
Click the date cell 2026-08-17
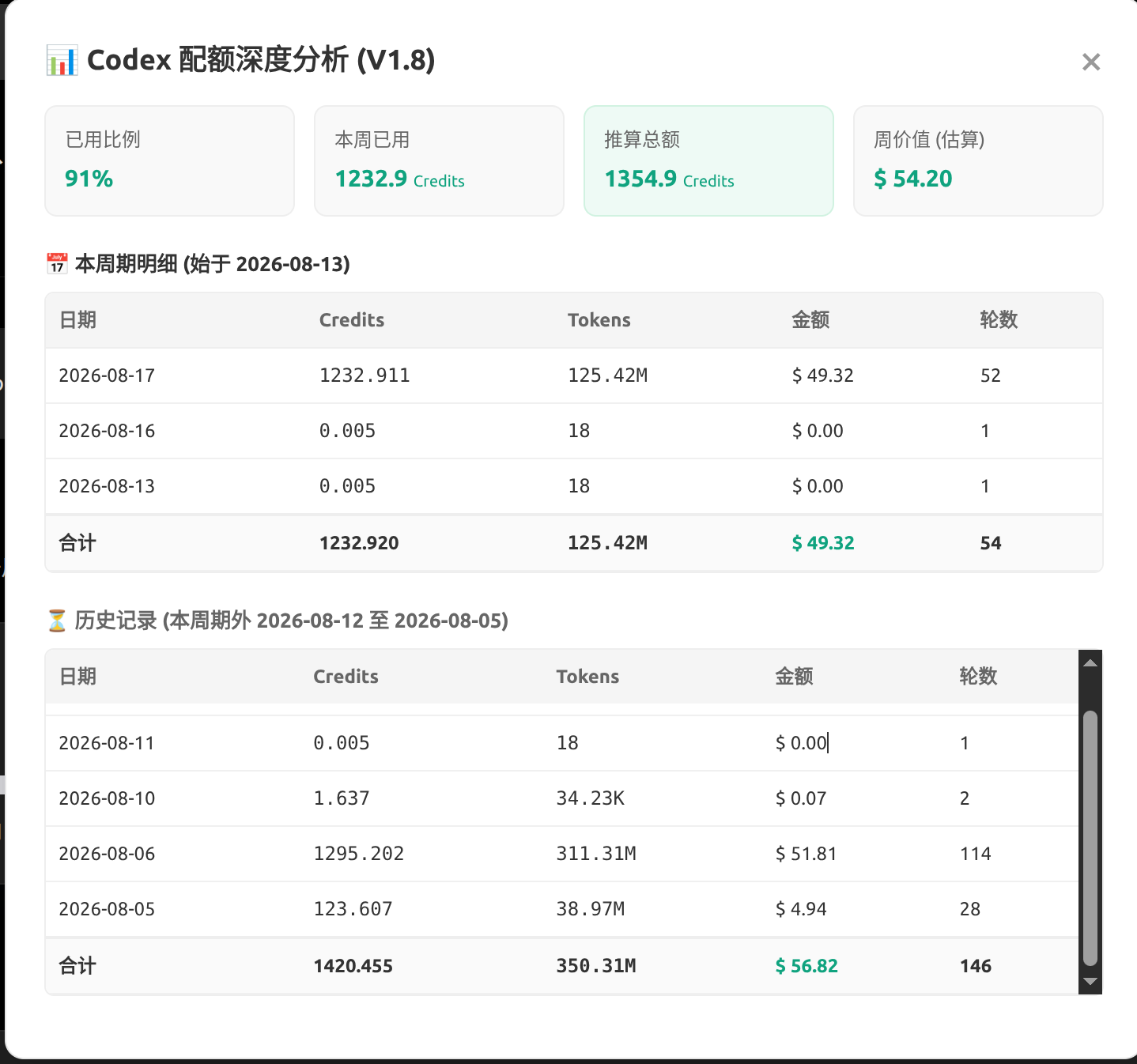coord(107,375)
